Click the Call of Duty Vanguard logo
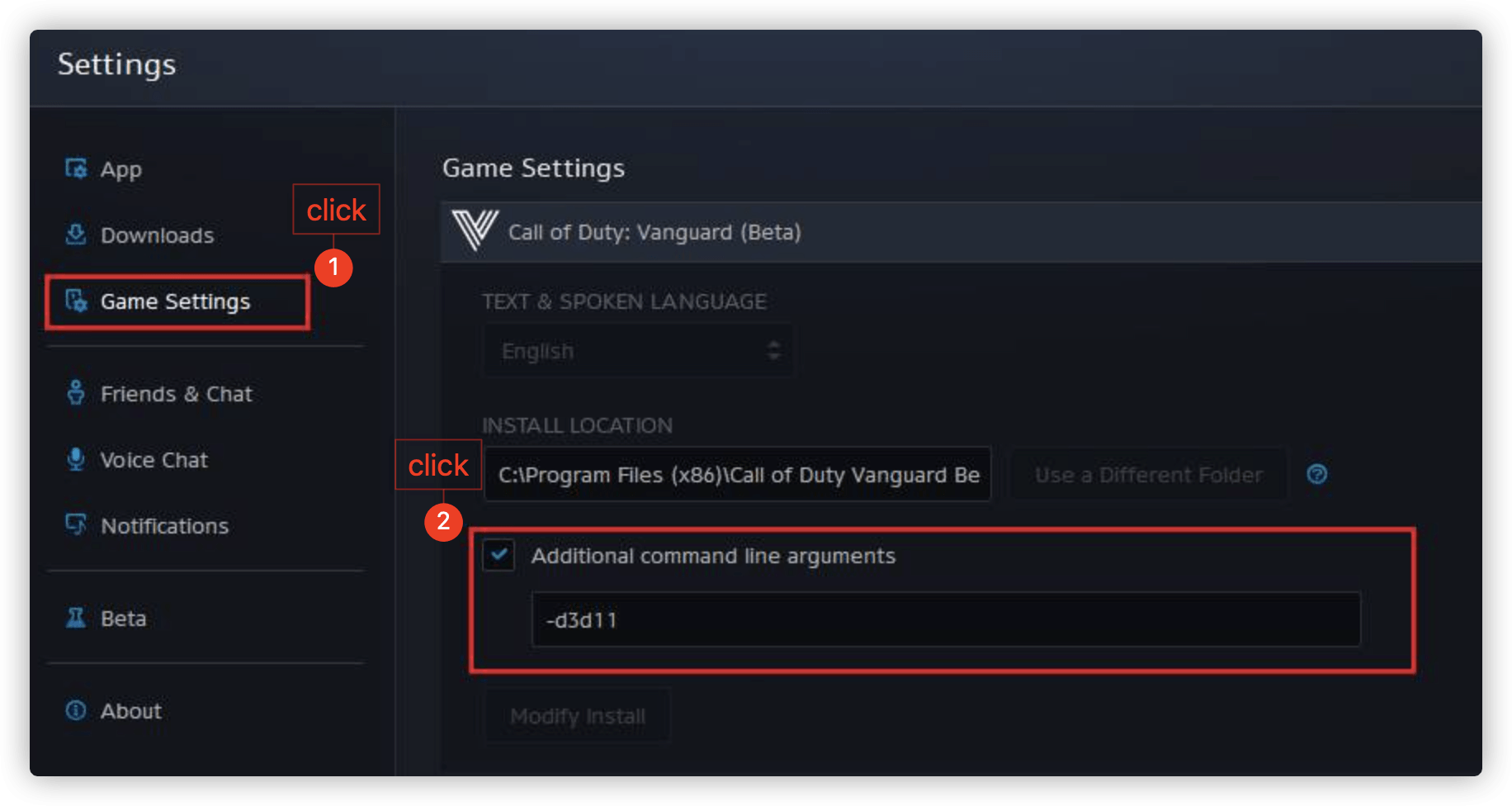The image size is (1512, 806). (475, 230)
